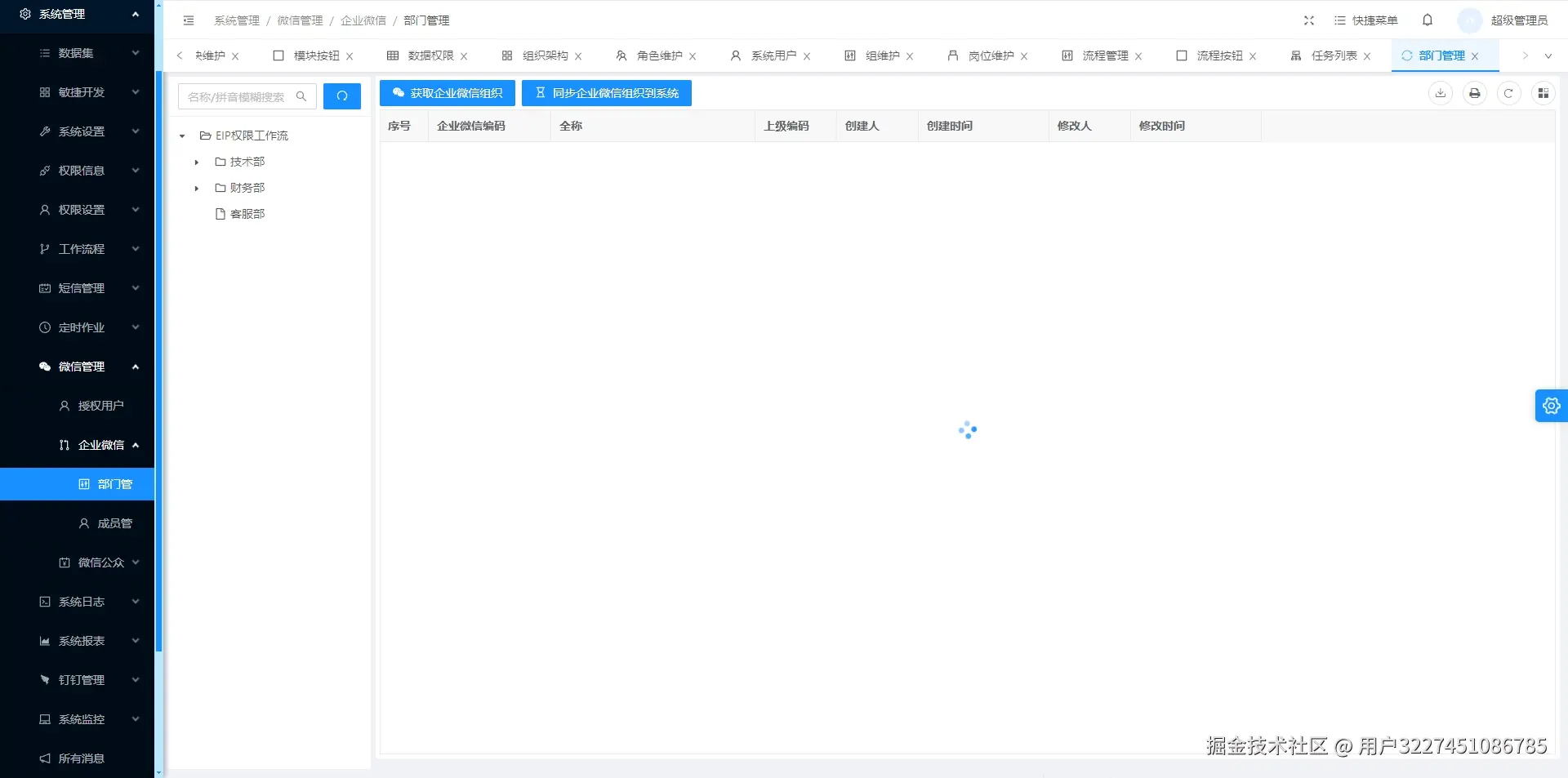Image resolution: width=1568 pixels, height=778 pixels.
Task: Click the 获取企业微信组织 button
Action: tap(447, 92)
